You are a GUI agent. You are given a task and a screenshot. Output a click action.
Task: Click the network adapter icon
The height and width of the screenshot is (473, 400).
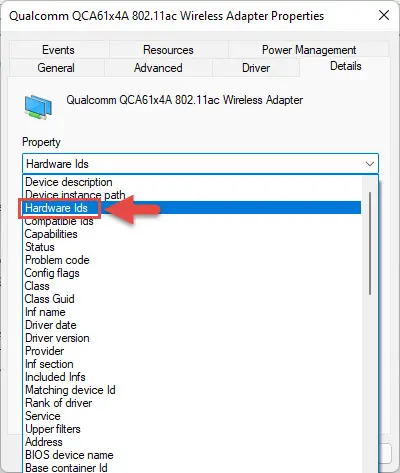coord(38,107)
